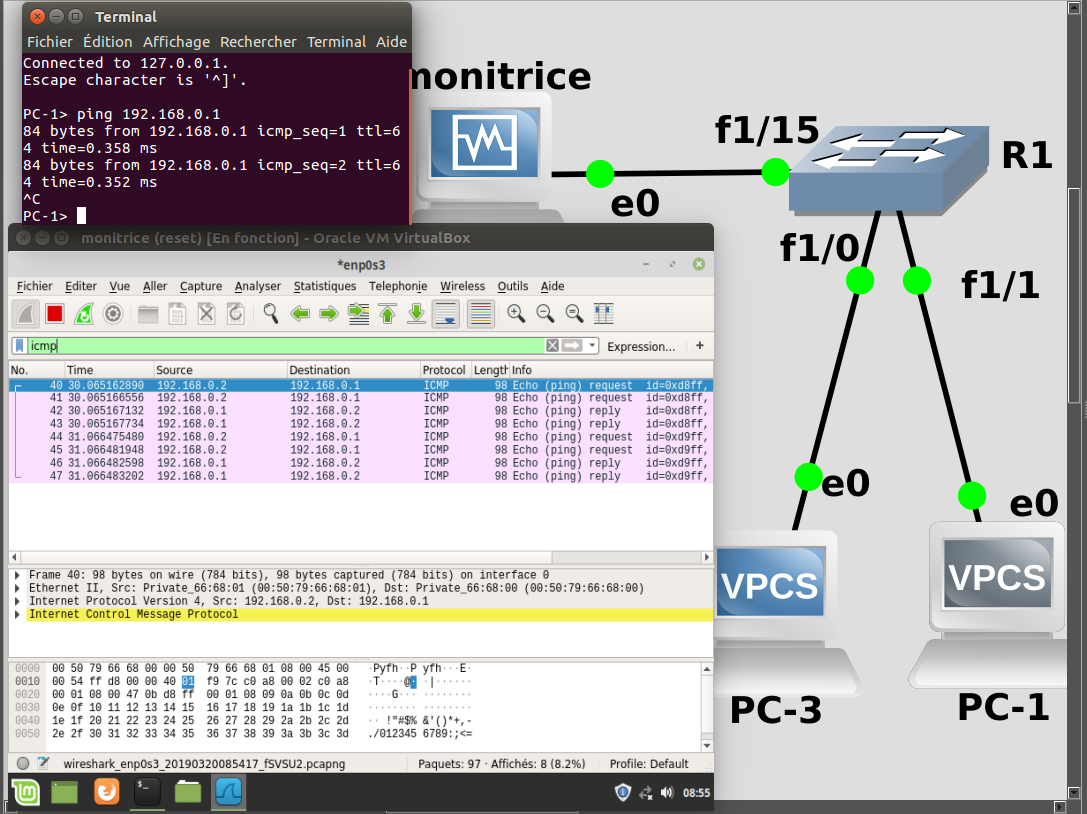Stop the live capture with red square icon

click(x=53, y=313)
